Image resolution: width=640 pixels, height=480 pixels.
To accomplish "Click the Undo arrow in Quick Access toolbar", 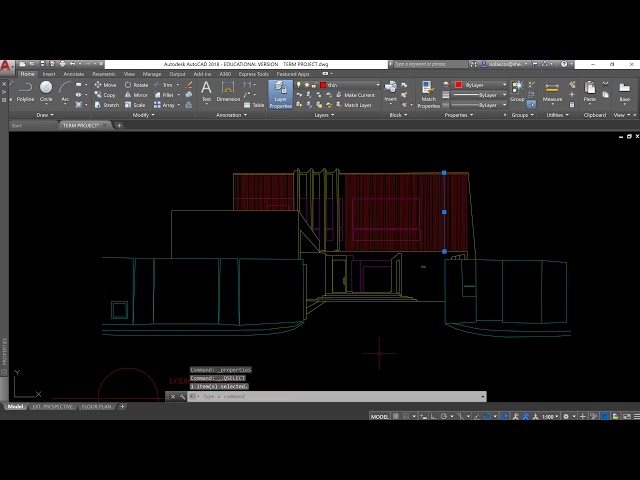I will click(73, 64).
